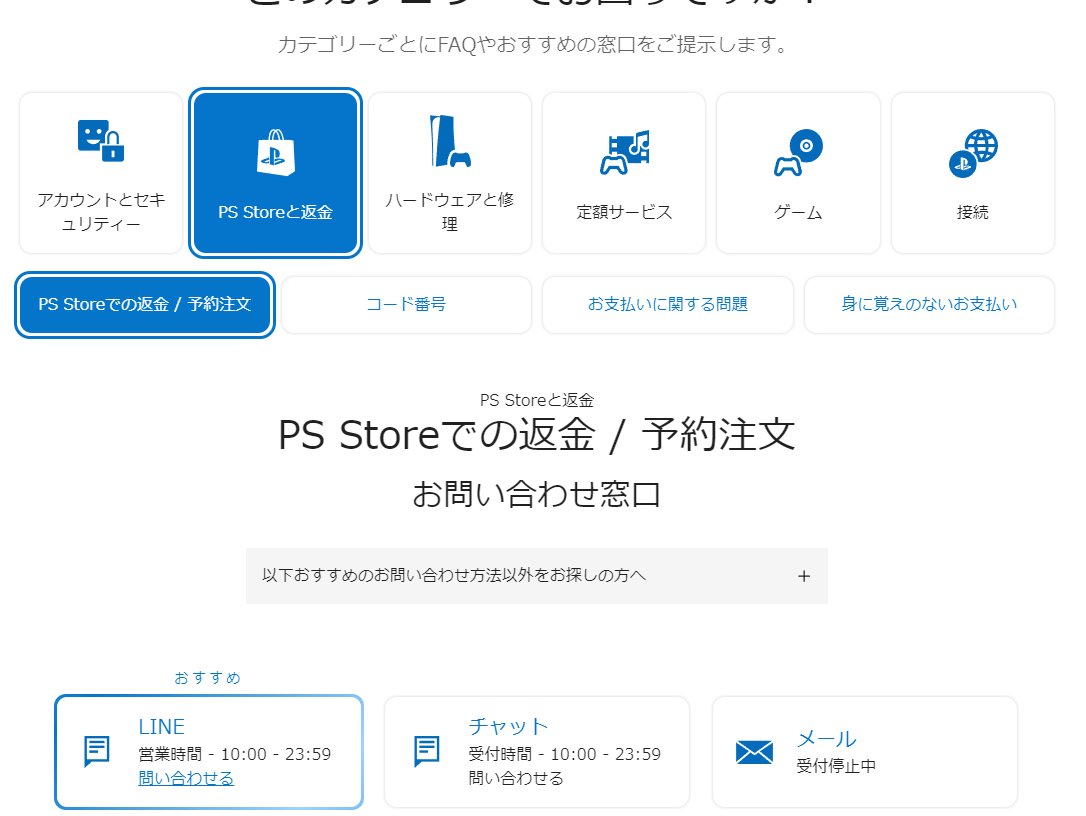This screenshot has height=816, width=1086.
Task: Select the PS Storeでの返金 / 予約注文 subcategory
Action: (x=145, y=305)
